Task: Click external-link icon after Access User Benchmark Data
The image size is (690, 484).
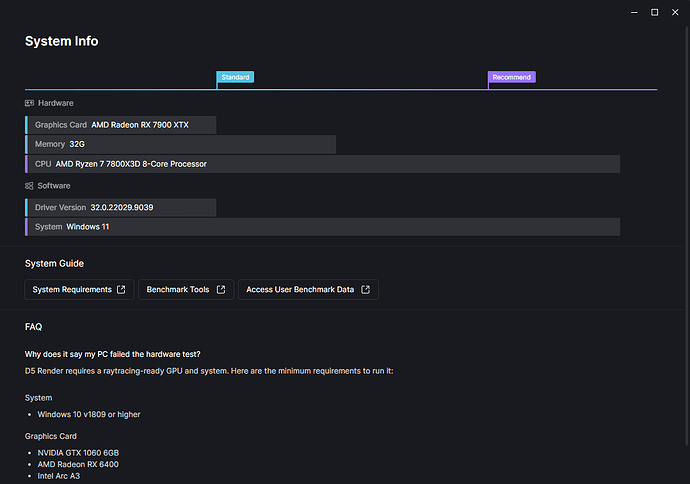Action: pyautogui.click(x=365, y=290)
